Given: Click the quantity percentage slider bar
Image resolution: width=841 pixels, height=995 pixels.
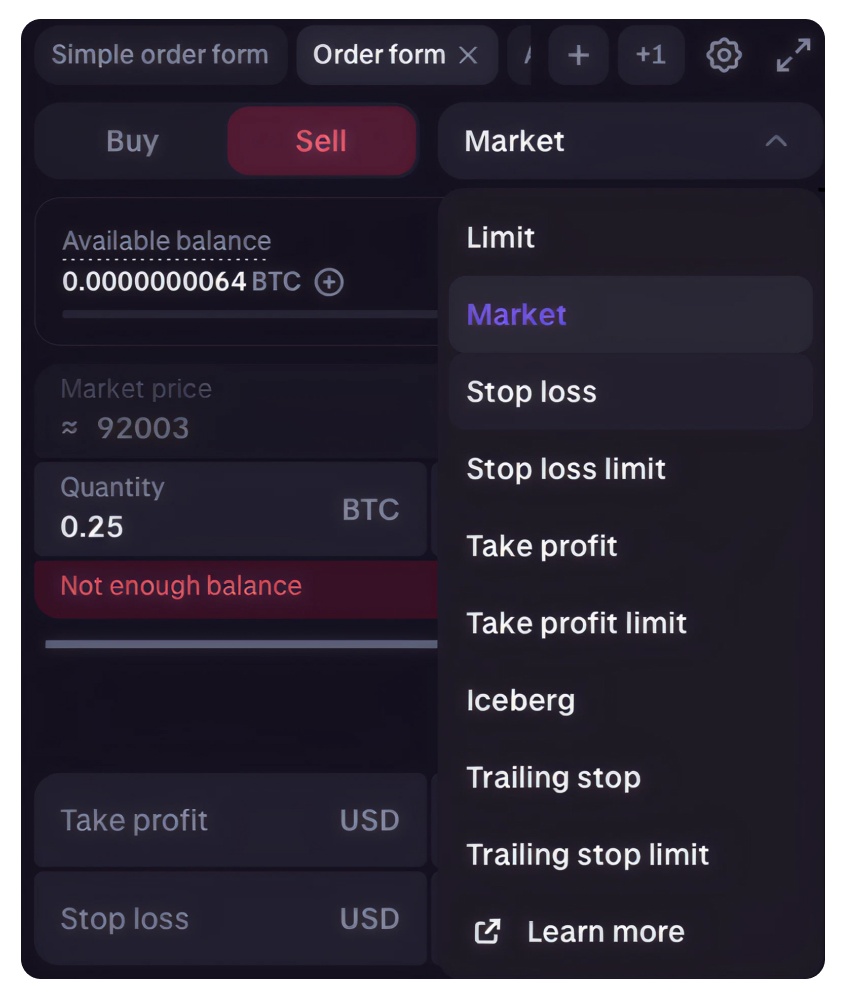Looking at the screenshot, I should 240,644.
